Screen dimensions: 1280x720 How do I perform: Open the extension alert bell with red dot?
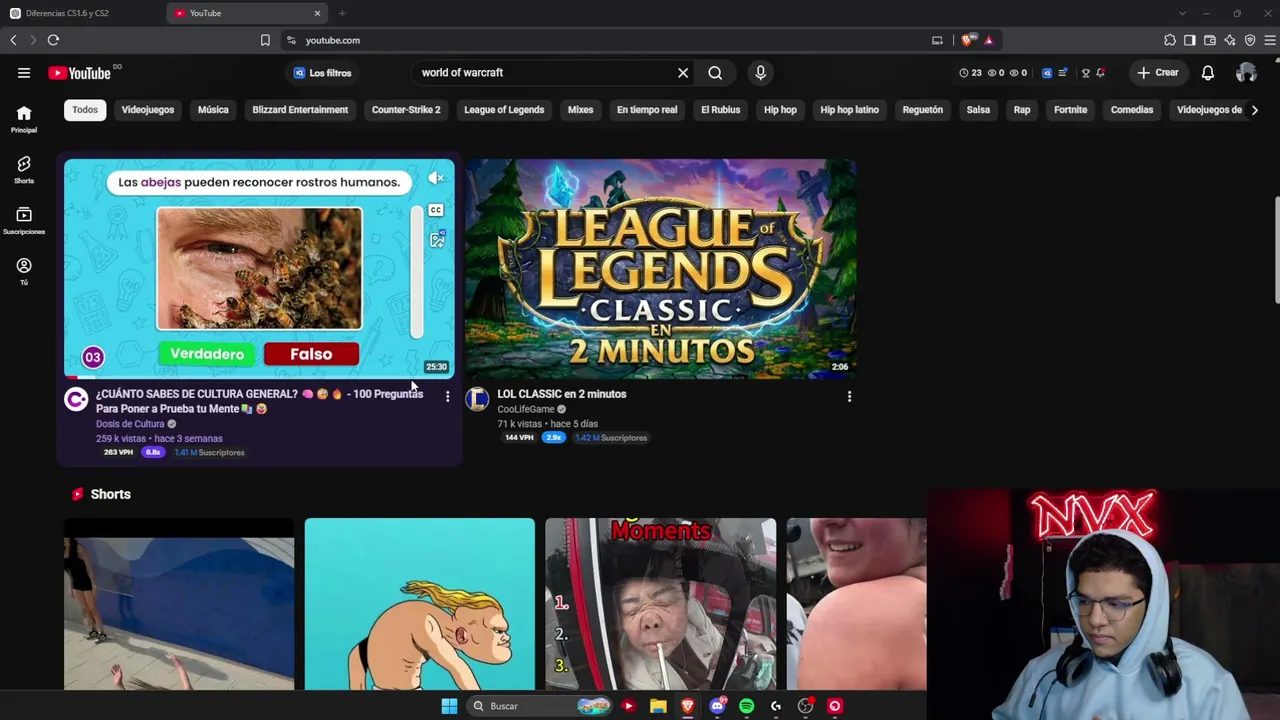1101,73
